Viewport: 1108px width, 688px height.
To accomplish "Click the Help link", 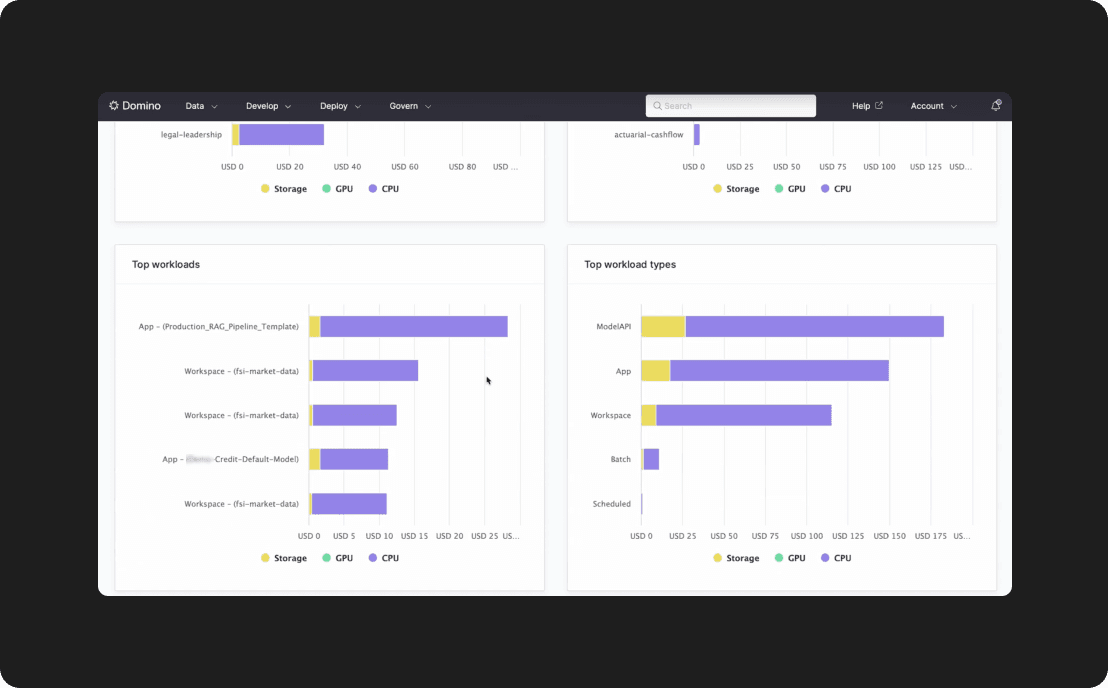I will 861,106.
